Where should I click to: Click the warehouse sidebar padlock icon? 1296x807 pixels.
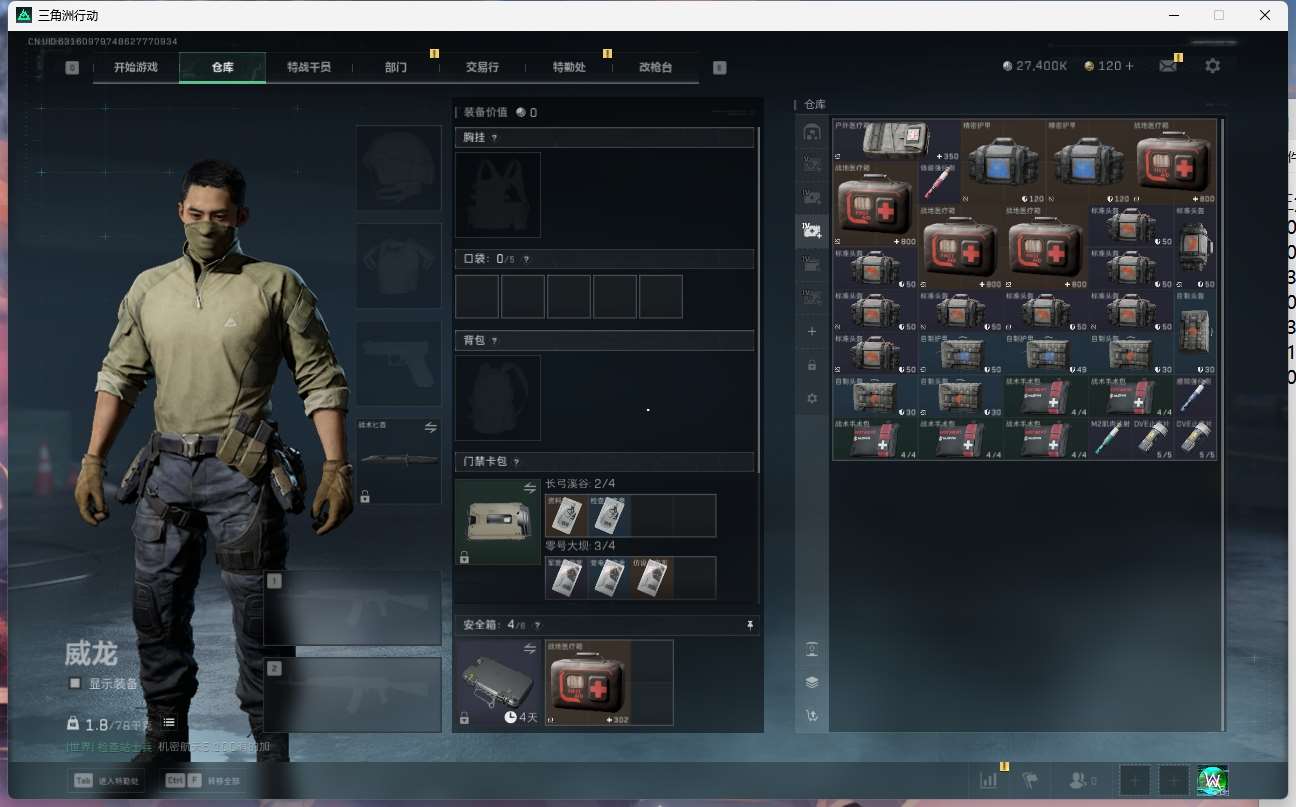click(x=812, y=365)
